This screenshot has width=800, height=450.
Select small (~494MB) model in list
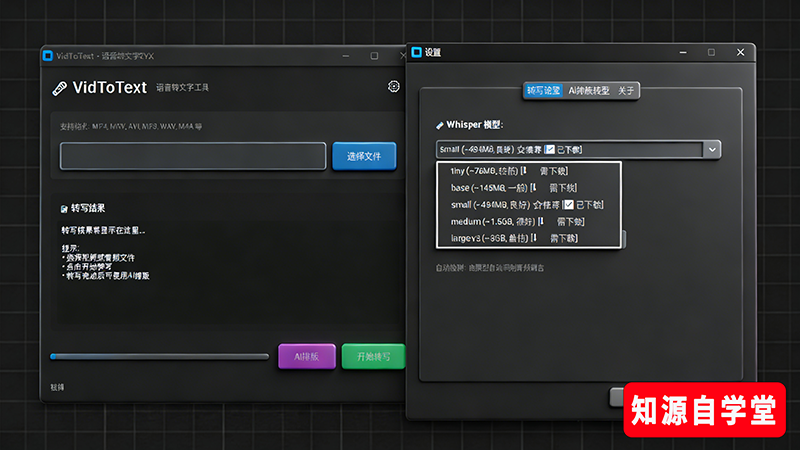[x=529, y=205]
